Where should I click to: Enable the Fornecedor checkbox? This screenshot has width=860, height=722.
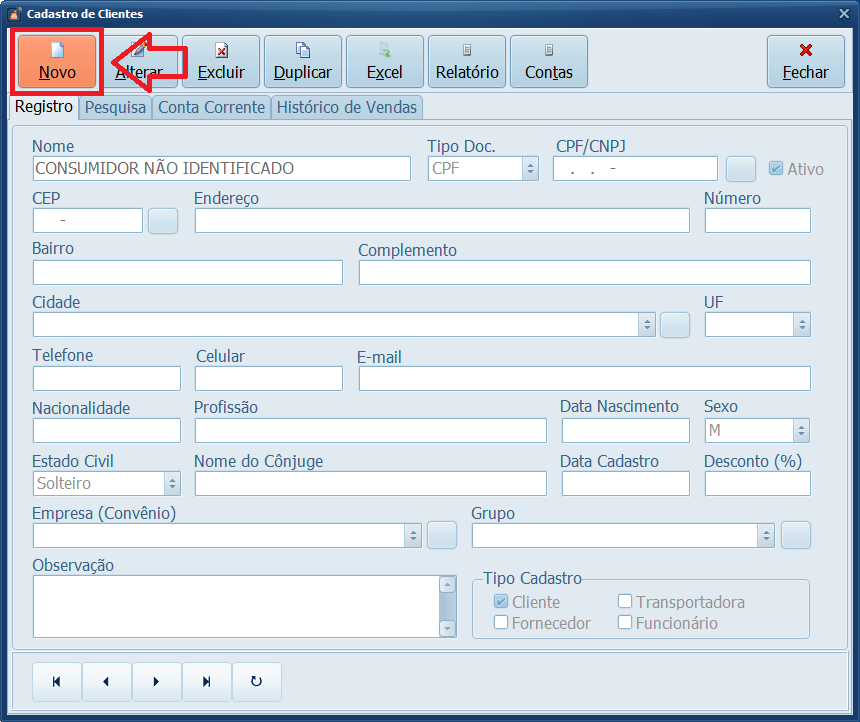502,623
